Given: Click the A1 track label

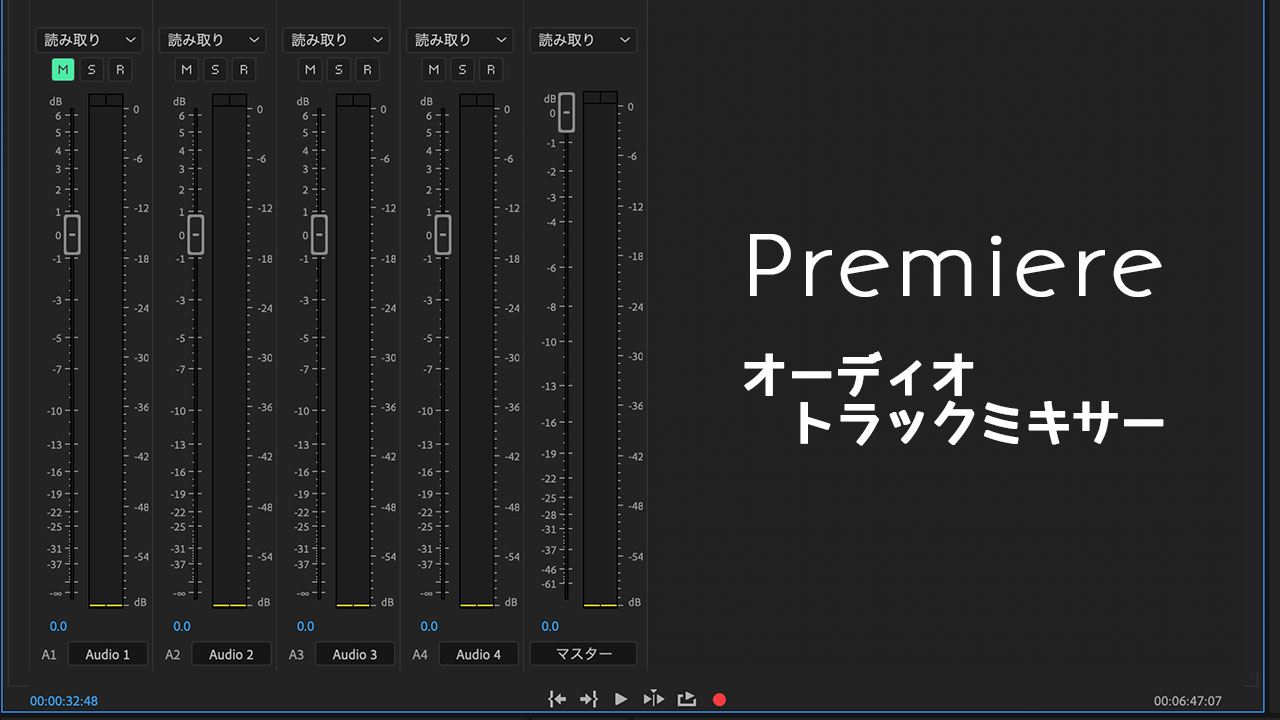Looking at the screenshot, I should coord(49,654).
